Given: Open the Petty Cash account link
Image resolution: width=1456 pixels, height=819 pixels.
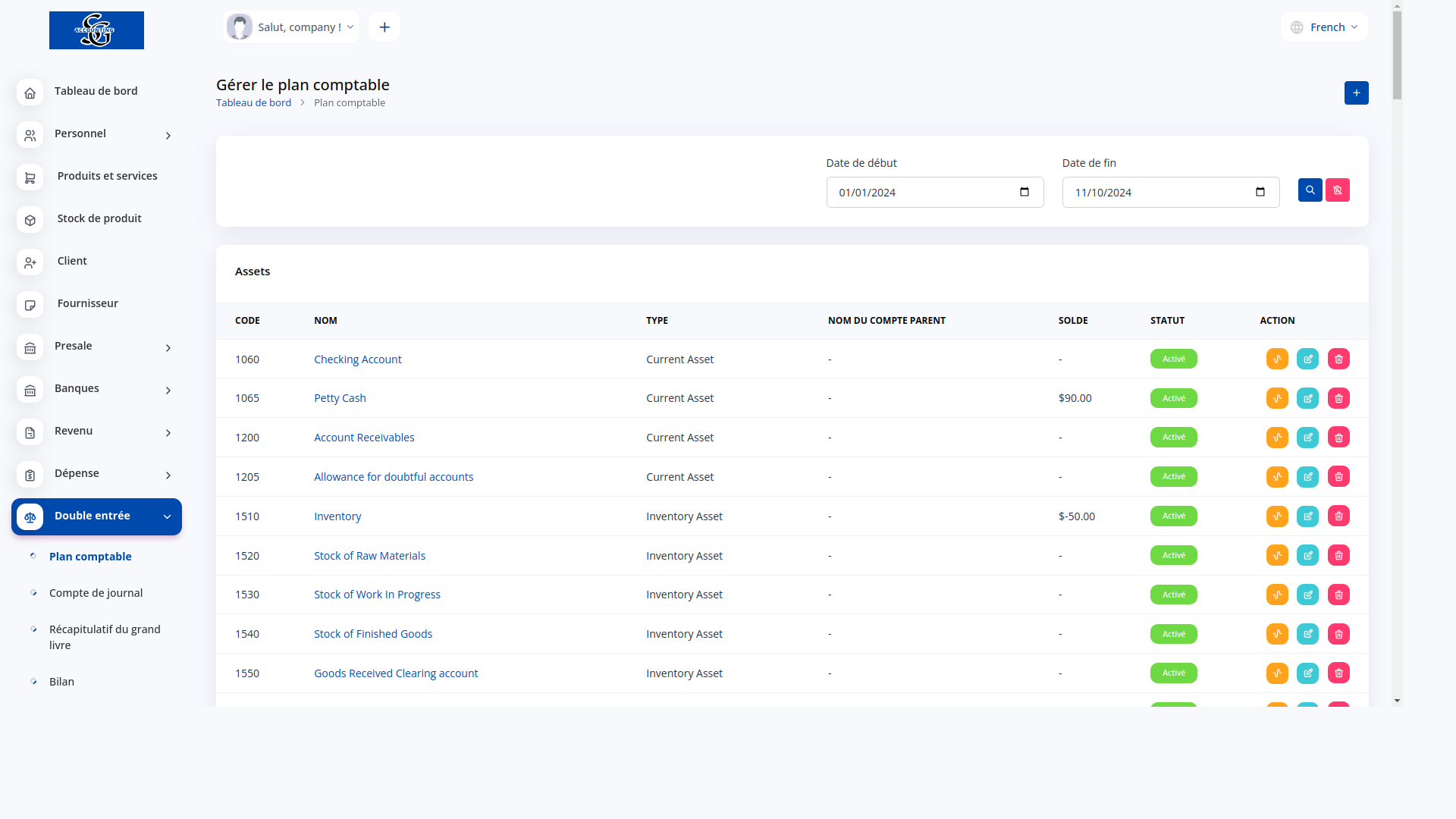Looking at the screenshot, I should click(340, 398).
